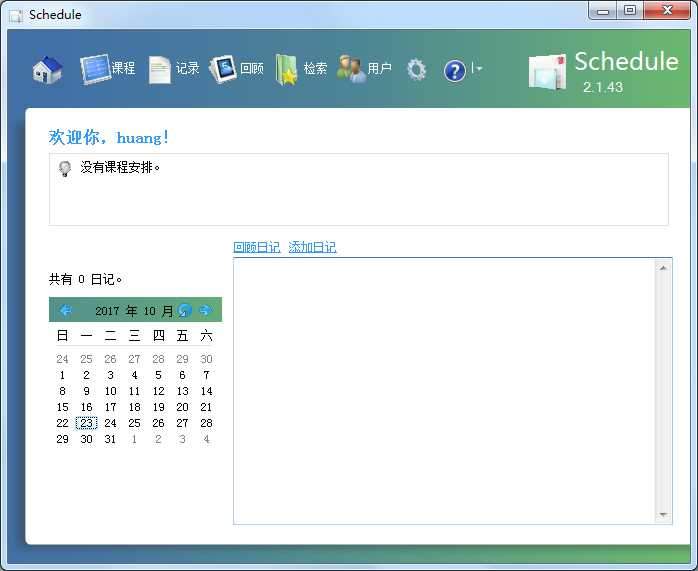Select October 23 in the calendar
Viewport: 698px width, 571px height.
pos(86,423)
